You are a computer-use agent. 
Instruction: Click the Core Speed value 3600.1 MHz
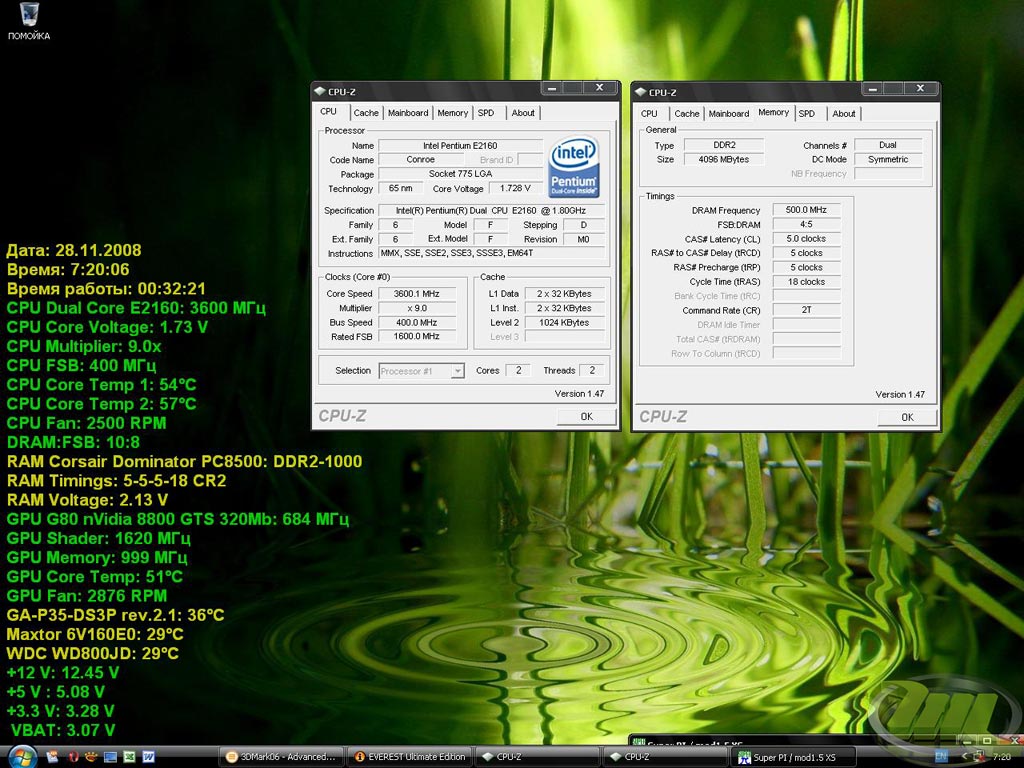[x=417, y=294]
